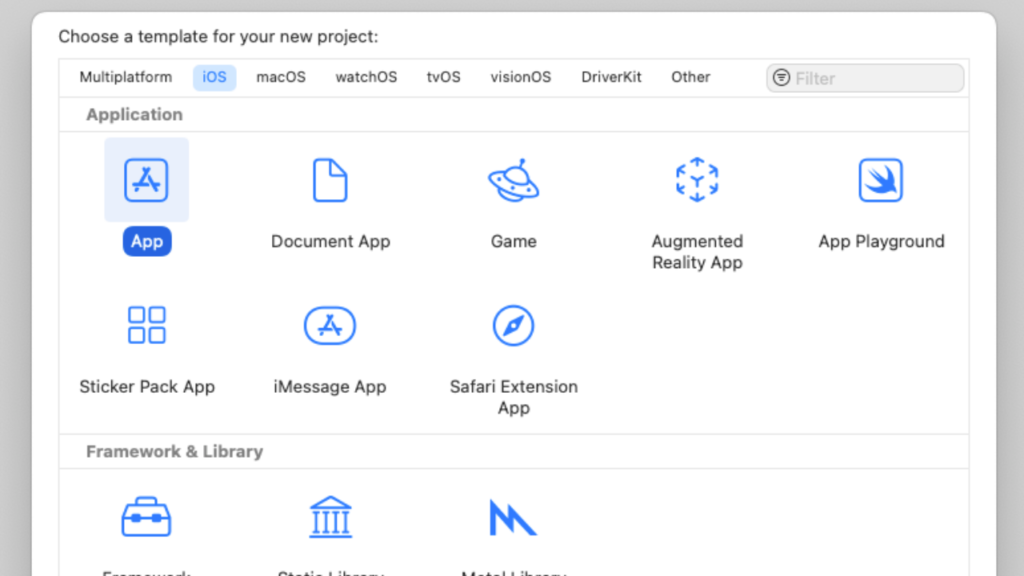This screenshot has width=1024, height=576.
Task: Switch to the macOS tab
Action: 281,77
